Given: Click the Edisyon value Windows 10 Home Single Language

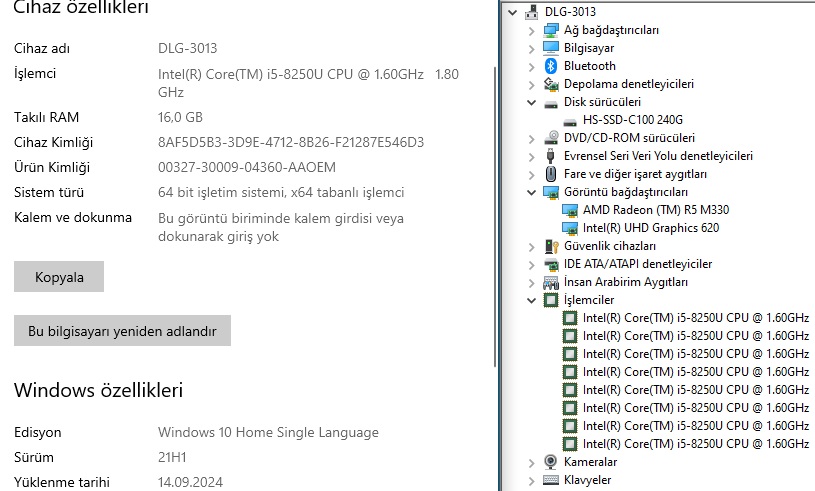Looking at the screenshot, I should [268, 432].
